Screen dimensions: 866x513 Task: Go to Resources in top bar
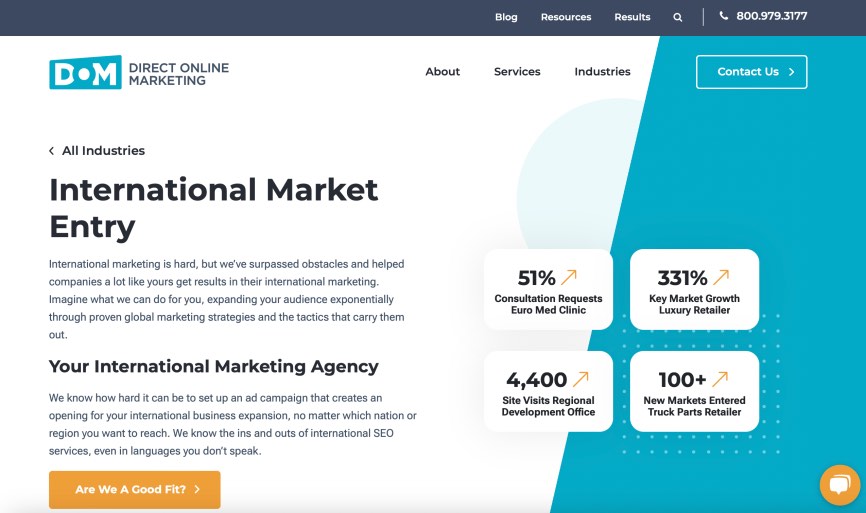click(566, 17)
